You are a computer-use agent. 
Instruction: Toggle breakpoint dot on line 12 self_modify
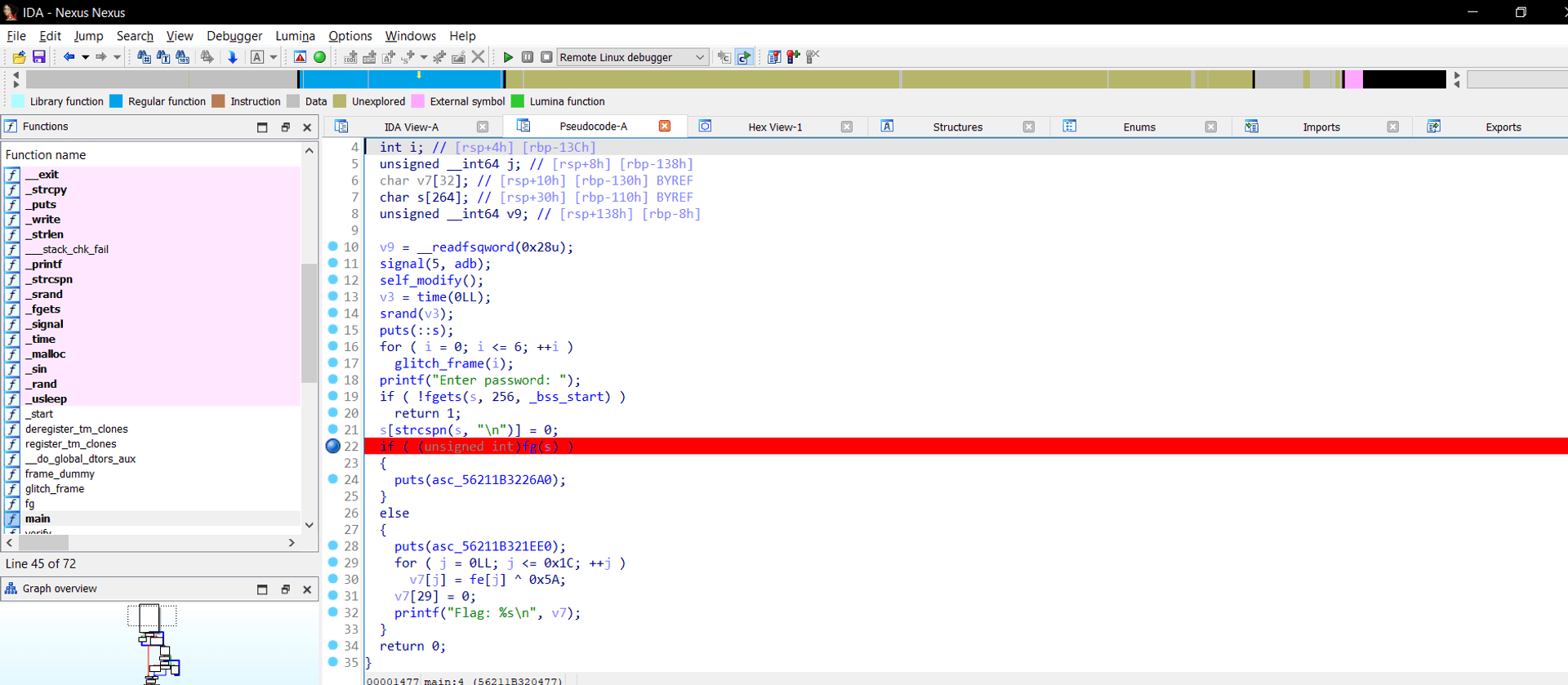pos(333,280)
